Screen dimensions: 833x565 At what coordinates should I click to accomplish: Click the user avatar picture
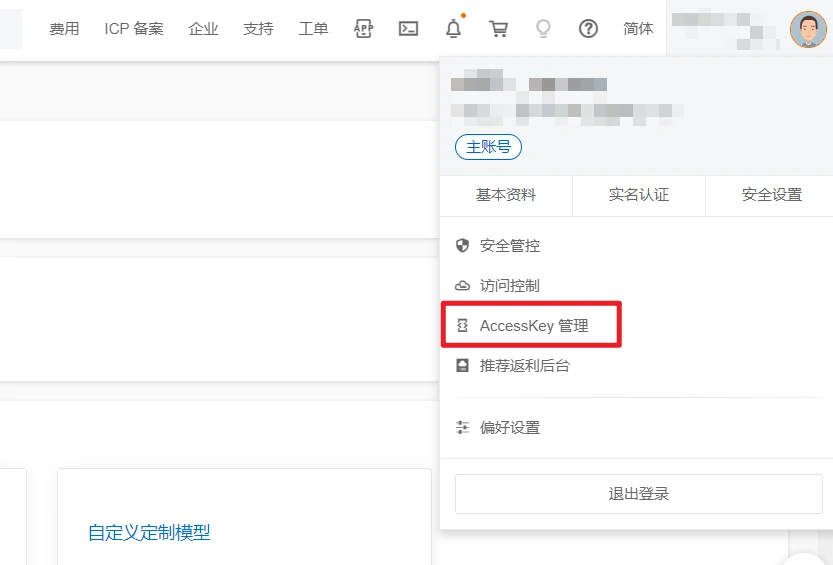point(808,29)
